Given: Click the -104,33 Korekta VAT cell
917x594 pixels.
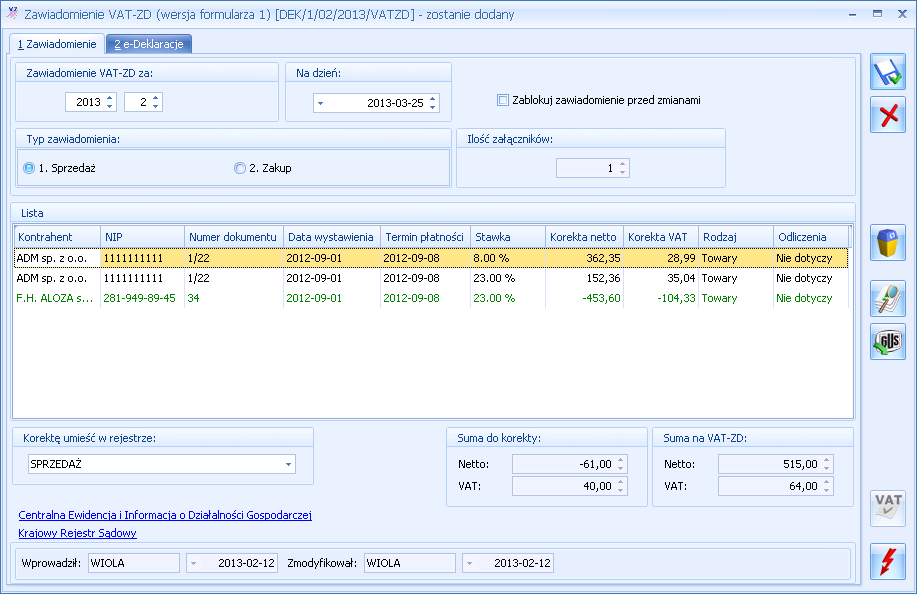Looking at the screenshot, I should pos(660,298).
